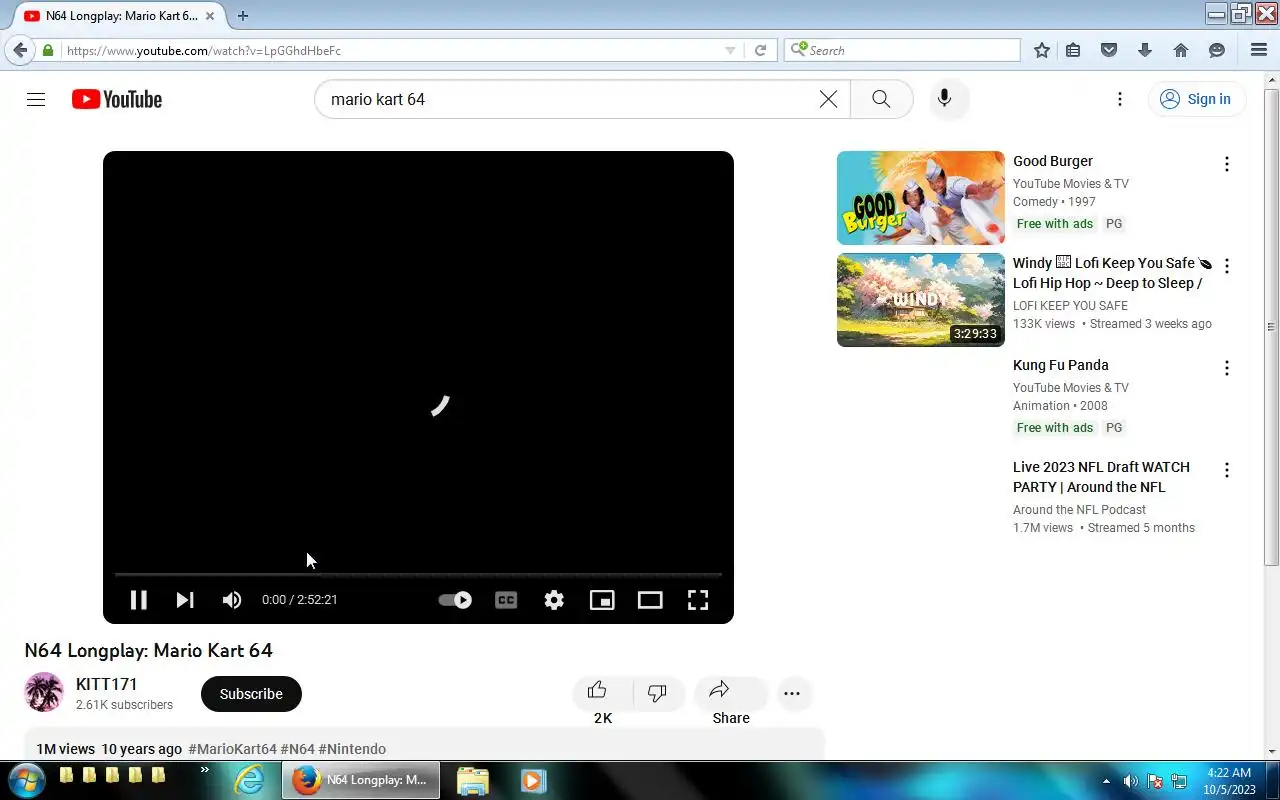Screen dimensions: 1280x800
Task: Open Live 2023 NFL Draft video title
Action: click(x=1101, y=477)
